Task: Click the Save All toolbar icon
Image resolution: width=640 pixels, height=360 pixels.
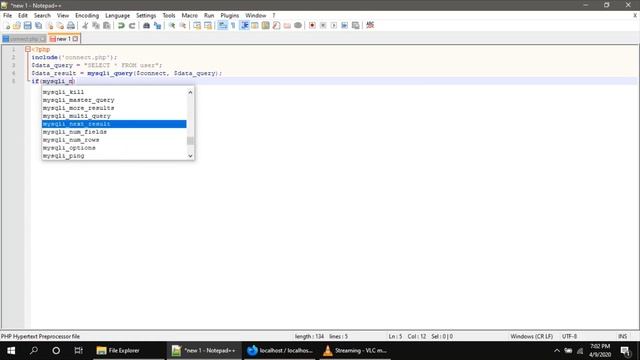Action: tap(38, 26)
